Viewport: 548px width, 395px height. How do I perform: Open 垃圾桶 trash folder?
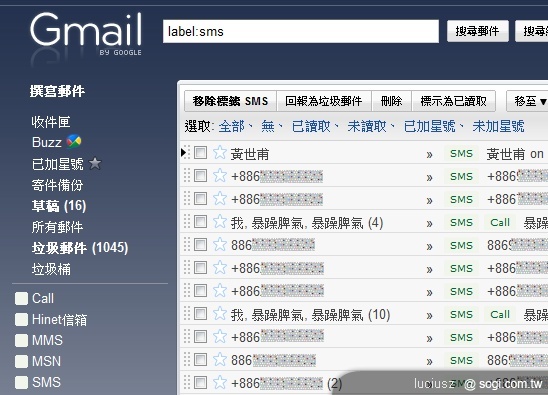(x=51, y=269)
